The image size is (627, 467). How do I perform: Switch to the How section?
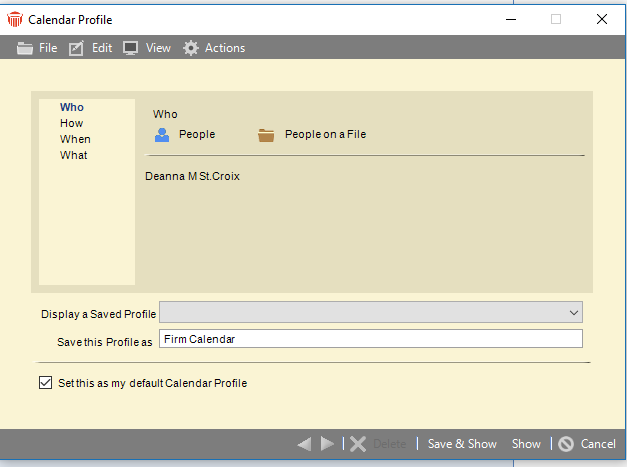pyautogui.click(x=71, y=123)
